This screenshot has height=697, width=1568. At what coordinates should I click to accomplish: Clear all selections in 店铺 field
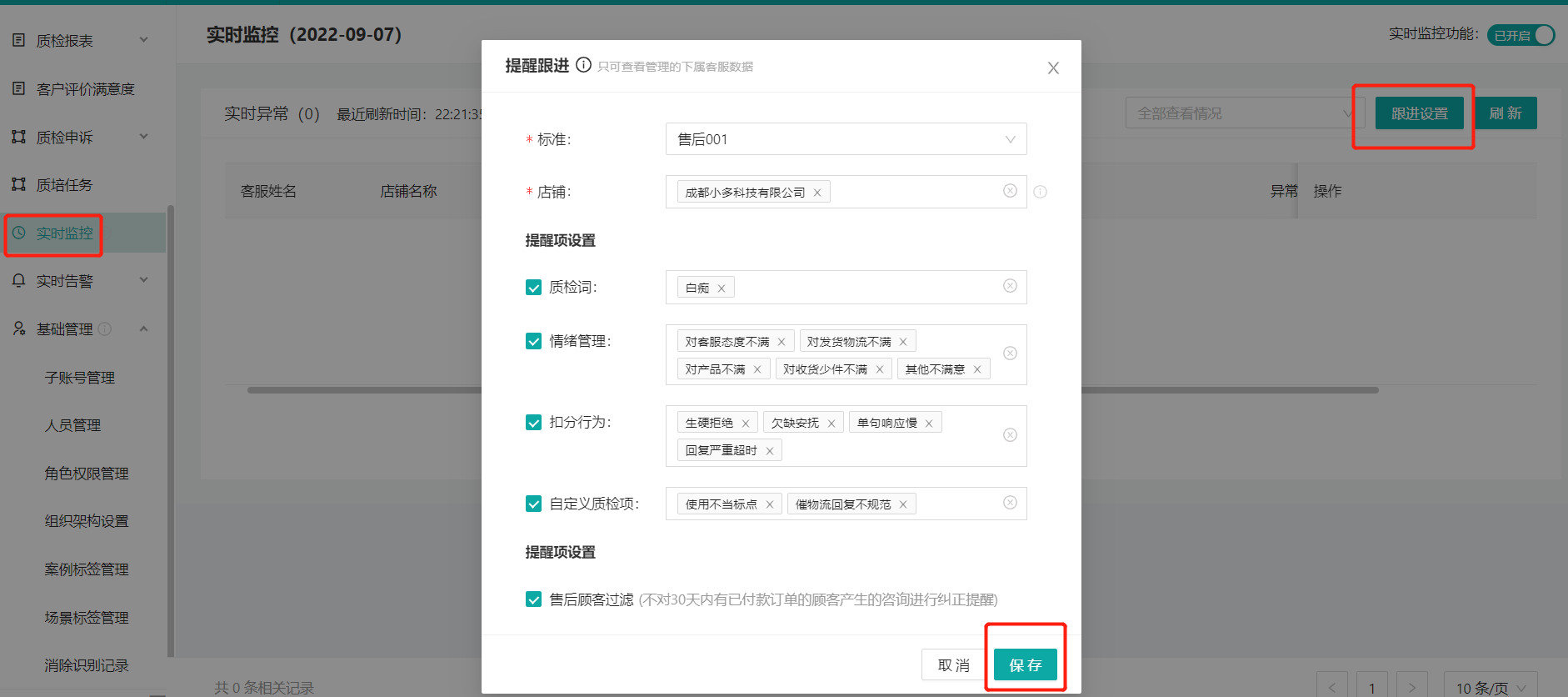click(x=1010, y=191)
